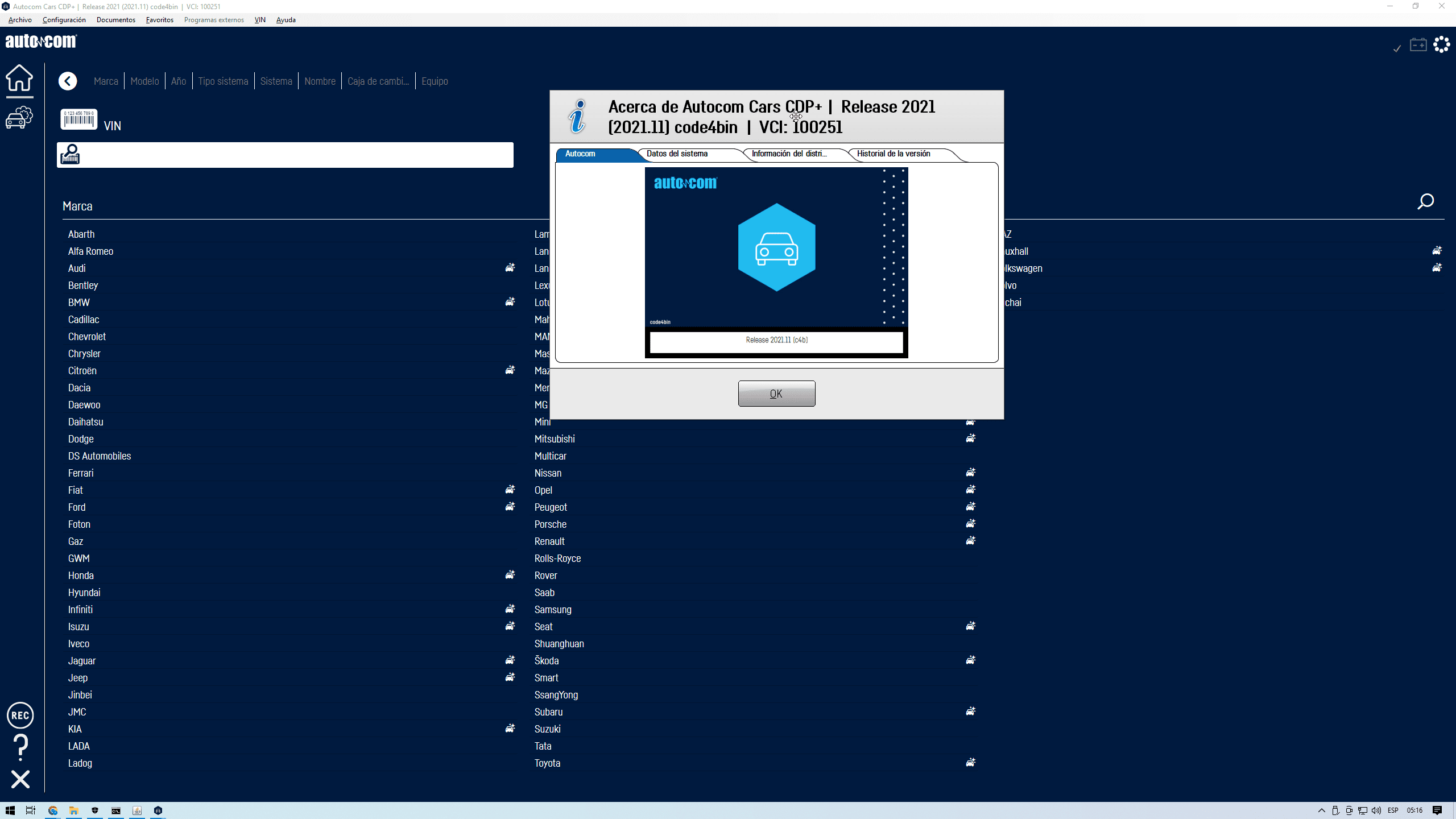
Task: Open Historial de la versión tab
Action: [x=893, y=154]
